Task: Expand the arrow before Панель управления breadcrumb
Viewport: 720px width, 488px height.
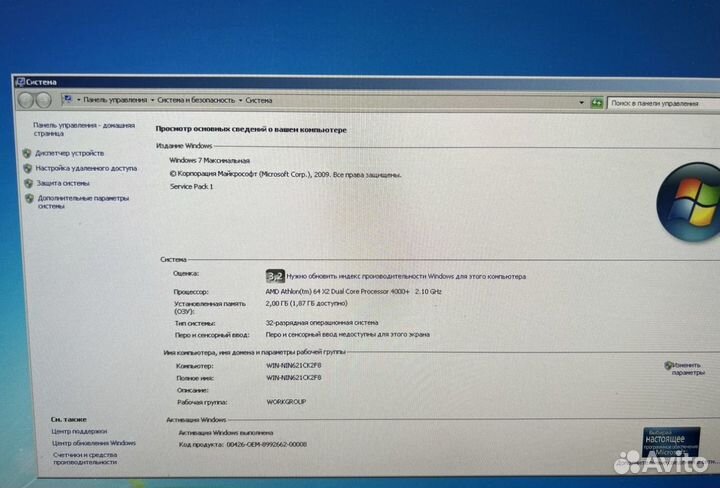Action: (79, 100)
